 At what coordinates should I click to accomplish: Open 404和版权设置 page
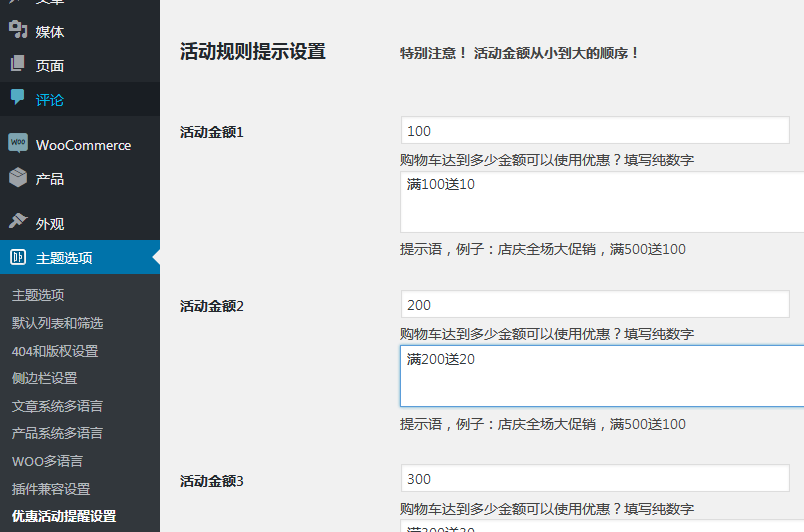point(55,351)
